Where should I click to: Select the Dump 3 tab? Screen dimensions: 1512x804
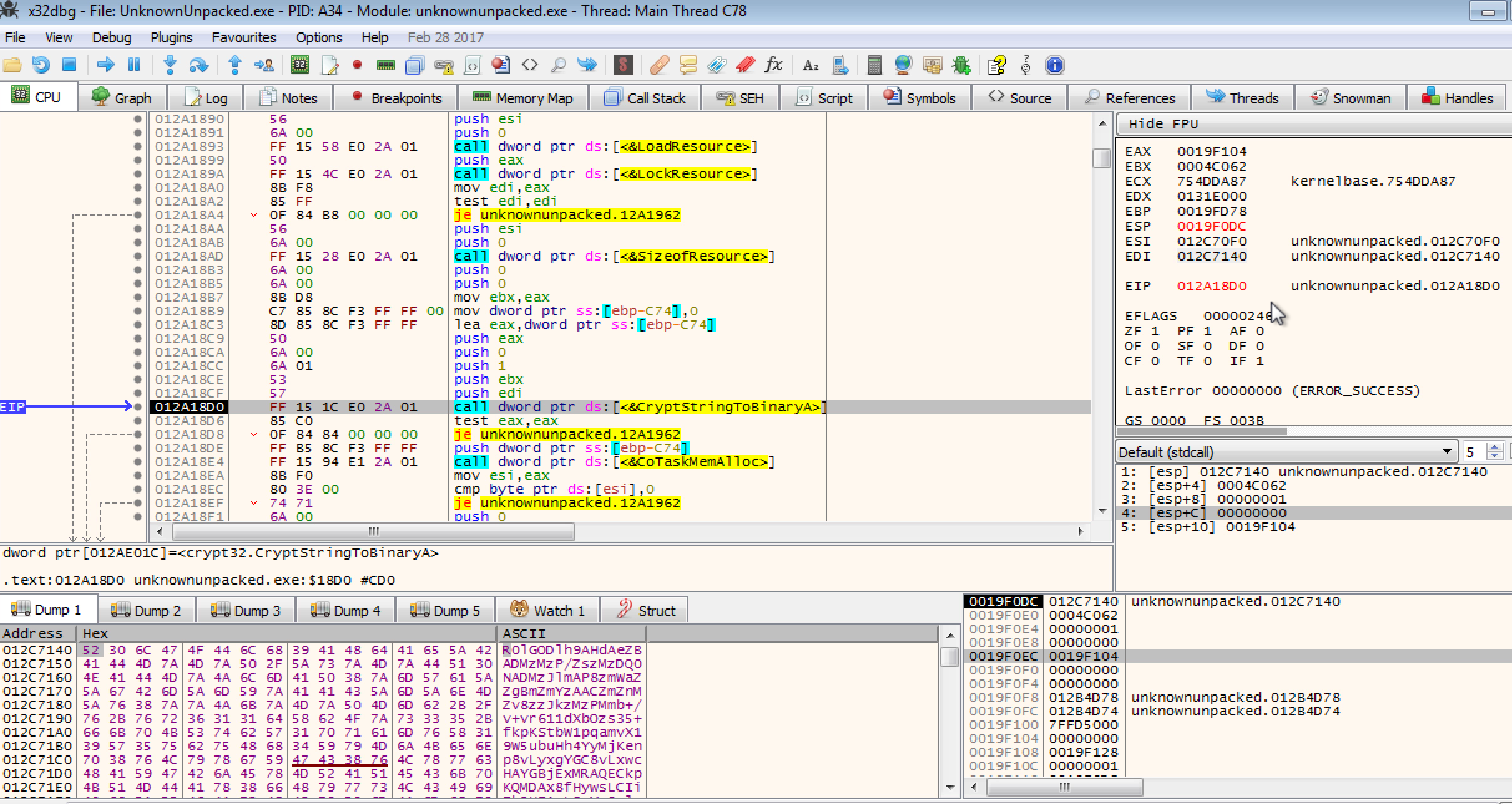(246, 610)
